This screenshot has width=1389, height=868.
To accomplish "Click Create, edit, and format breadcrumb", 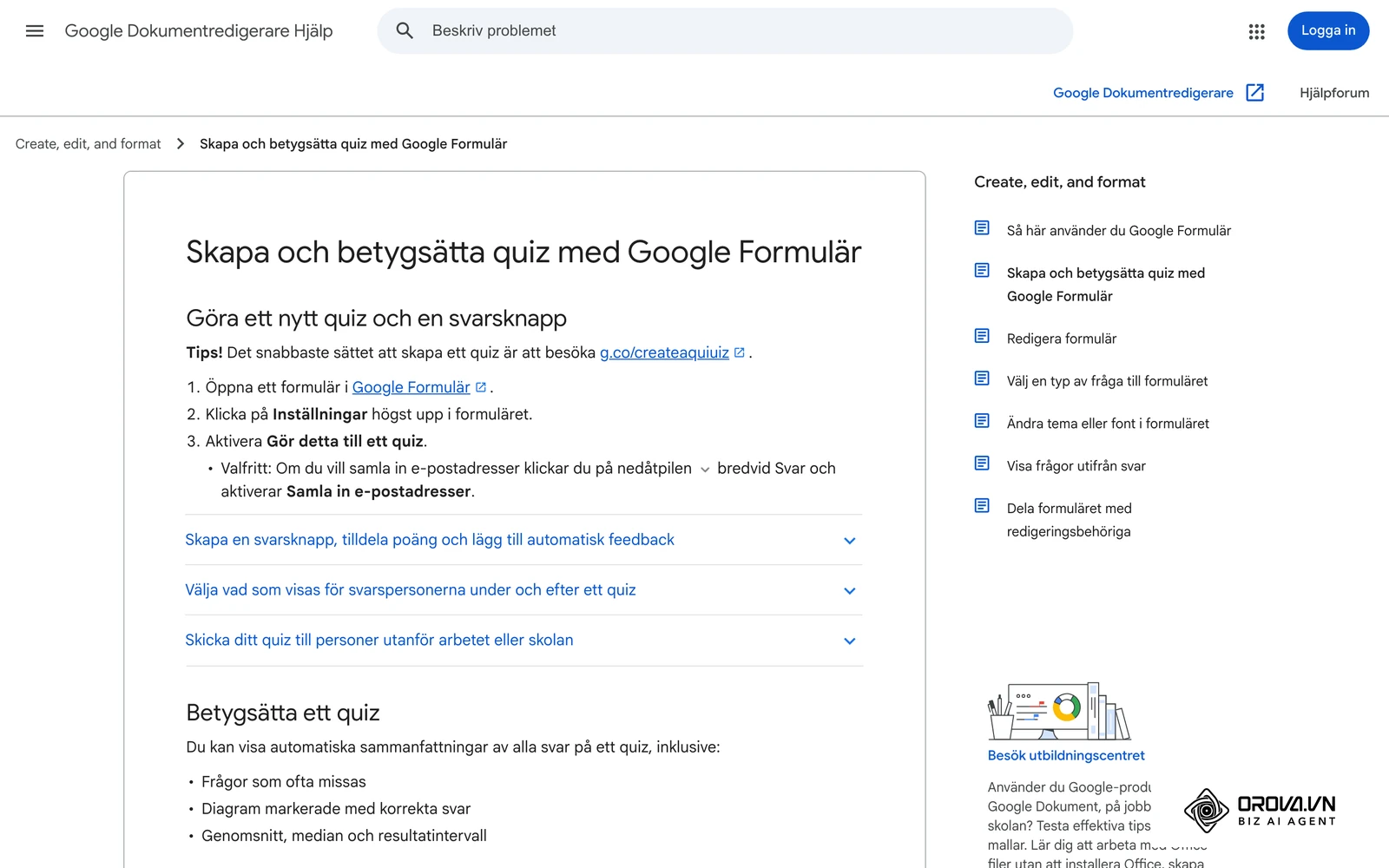I will [x=89, y=144].
